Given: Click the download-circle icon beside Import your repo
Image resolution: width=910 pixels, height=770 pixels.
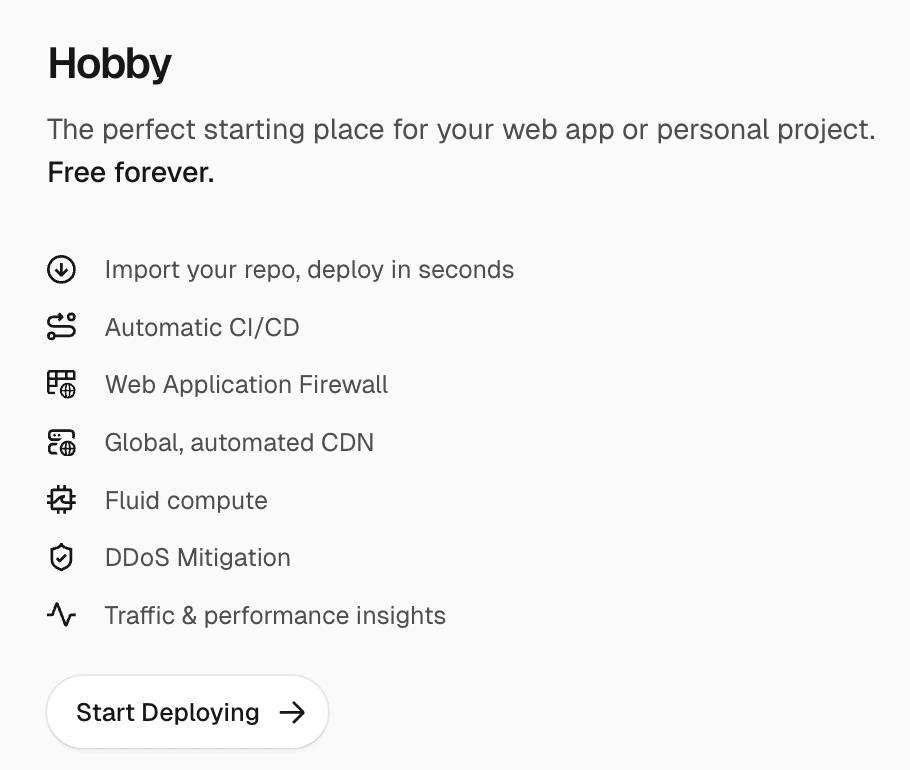Looking at the screenshot, I should tap(61, 269).
